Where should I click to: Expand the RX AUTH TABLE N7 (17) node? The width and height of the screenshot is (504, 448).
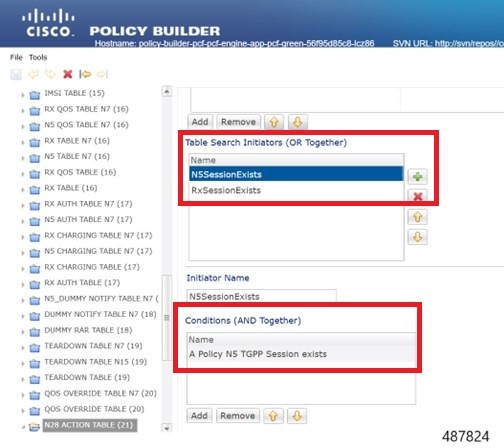(23, 206)
